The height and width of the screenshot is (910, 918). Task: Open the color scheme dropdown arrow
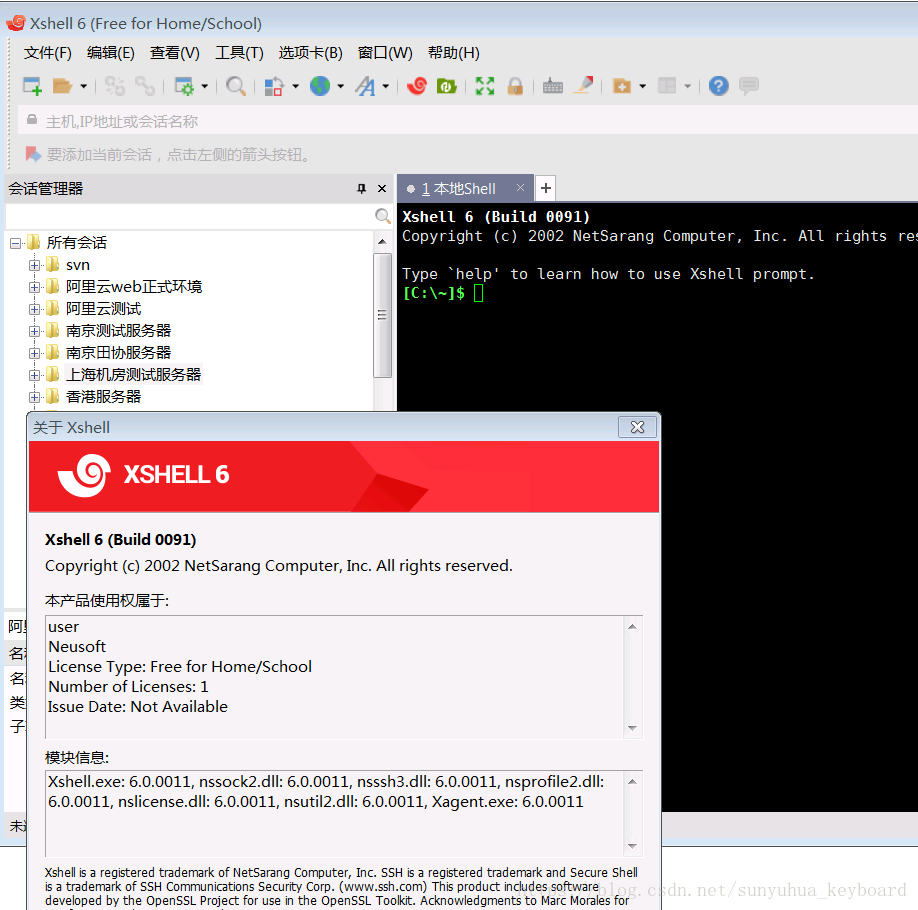pyautogui.click(x=295, y=87)
